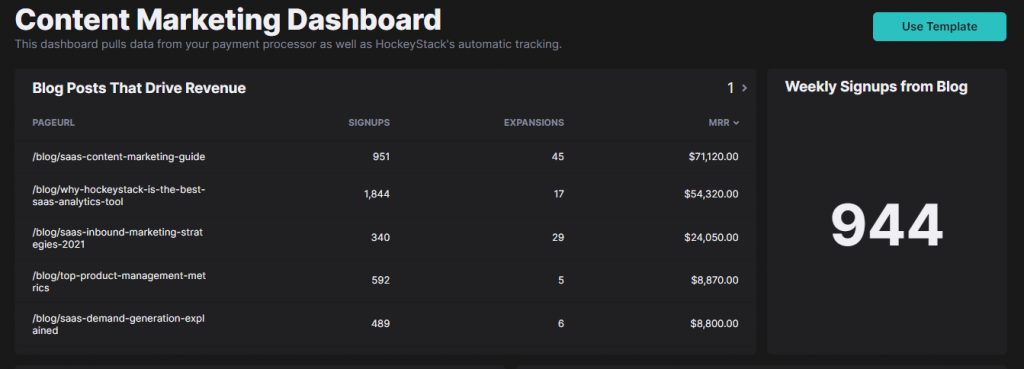Select the $8,800.00 MRR value
The height and width of the screenshot is (369, 1024).
[714, 323]
